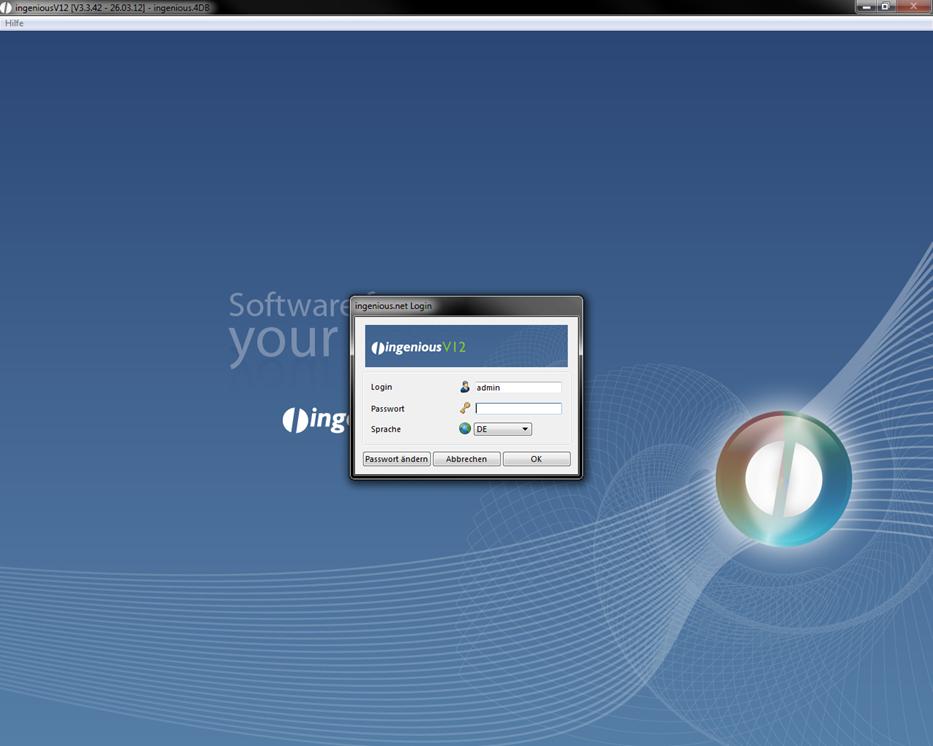Click the ingeniousV12 banner logo in dialog
933x746 pixels.
pos(418,347)
